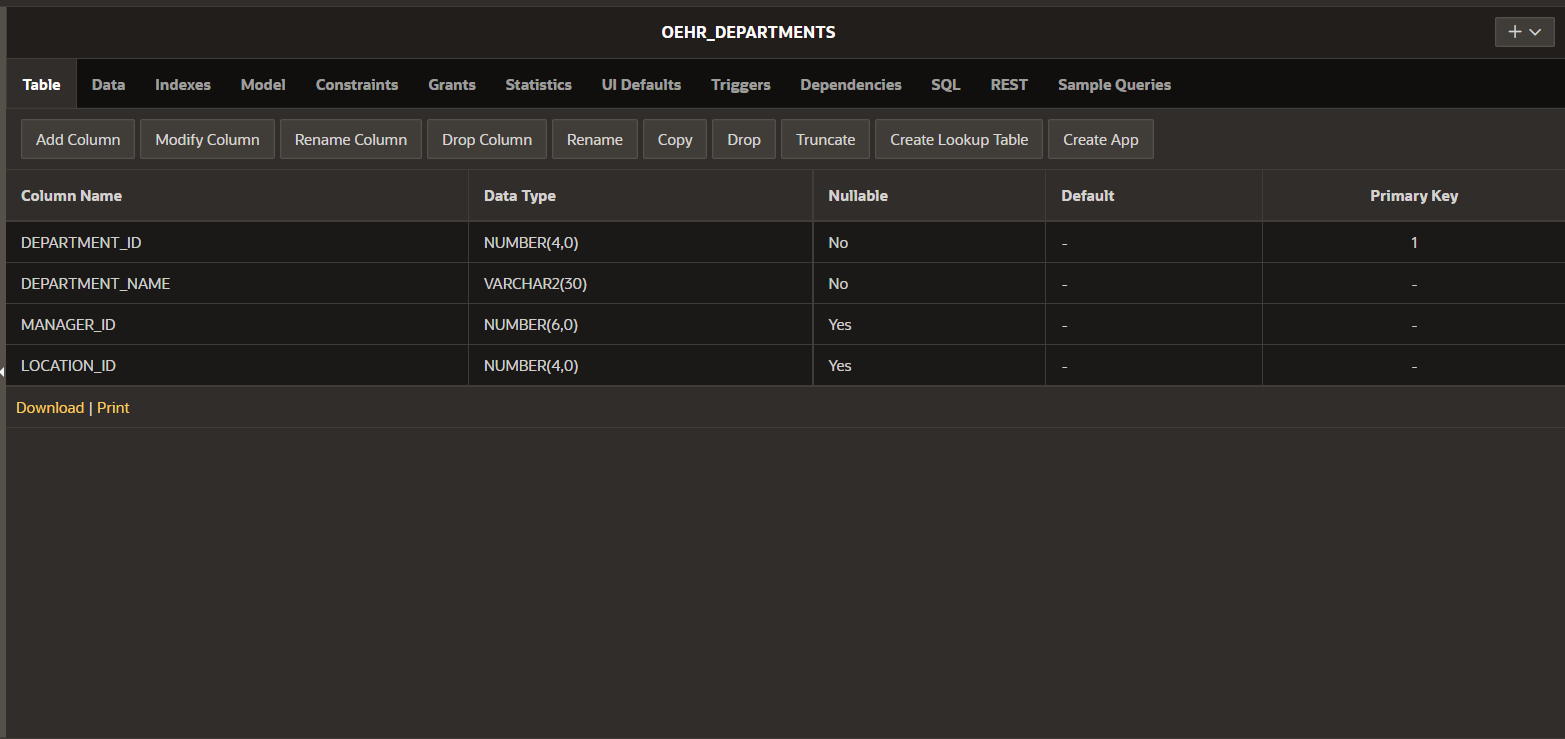The image size is (1565, 739).
Task: Click the Create App button
Action: [1100, 139]
